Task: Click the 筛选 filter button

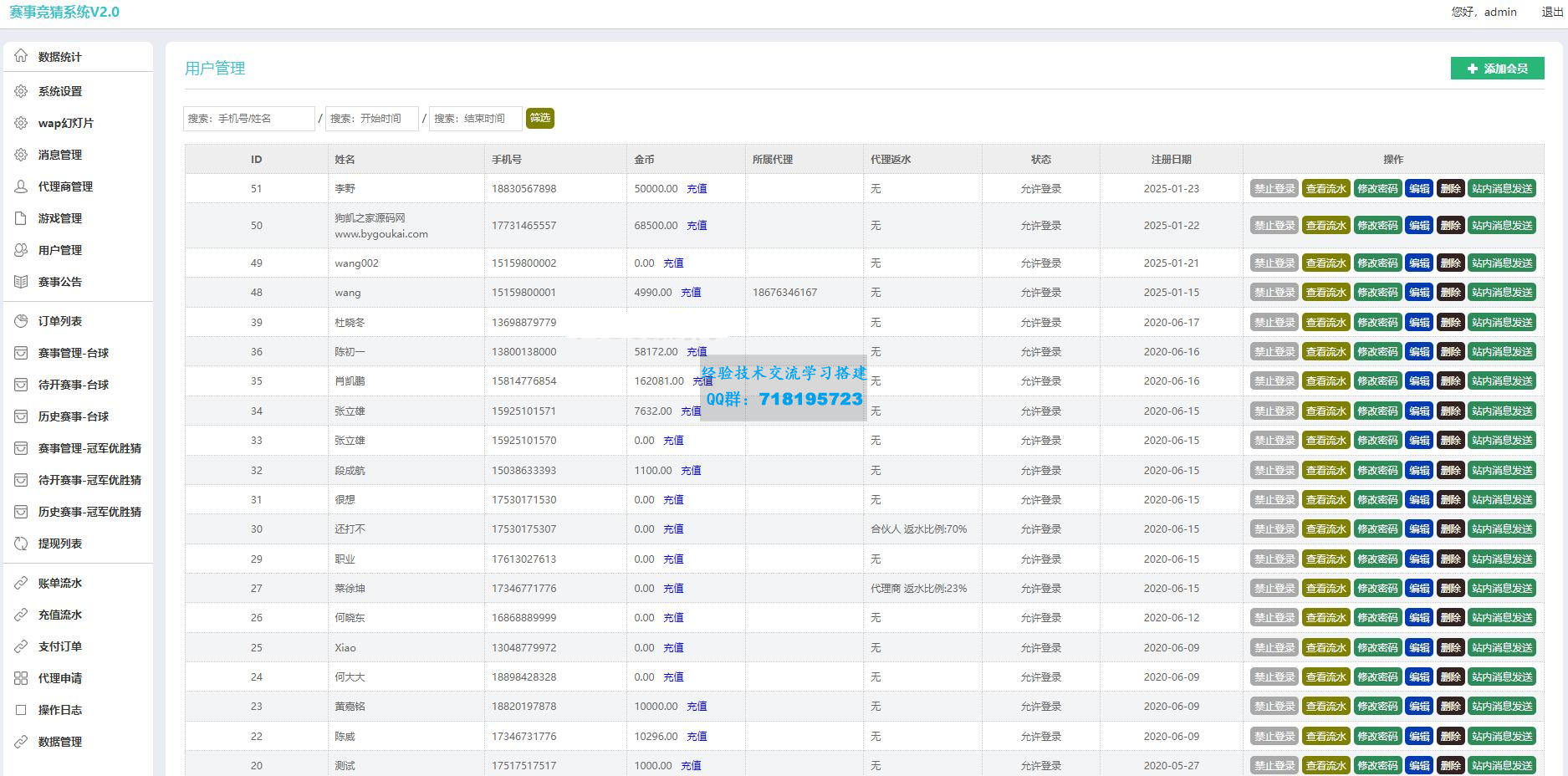Action: pos(540,118)
